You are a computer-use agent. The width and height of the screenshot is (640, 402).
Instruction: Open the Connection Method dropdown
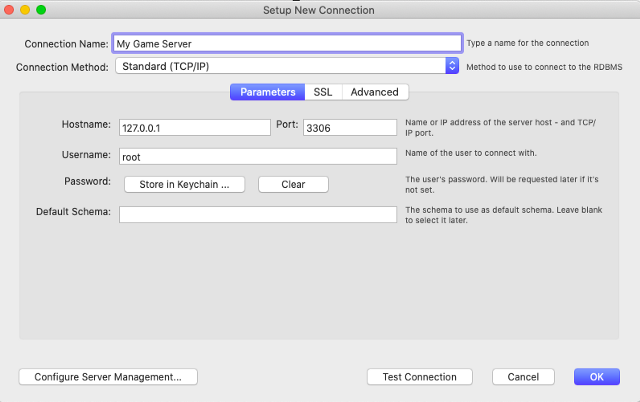[x=287, y=66]
